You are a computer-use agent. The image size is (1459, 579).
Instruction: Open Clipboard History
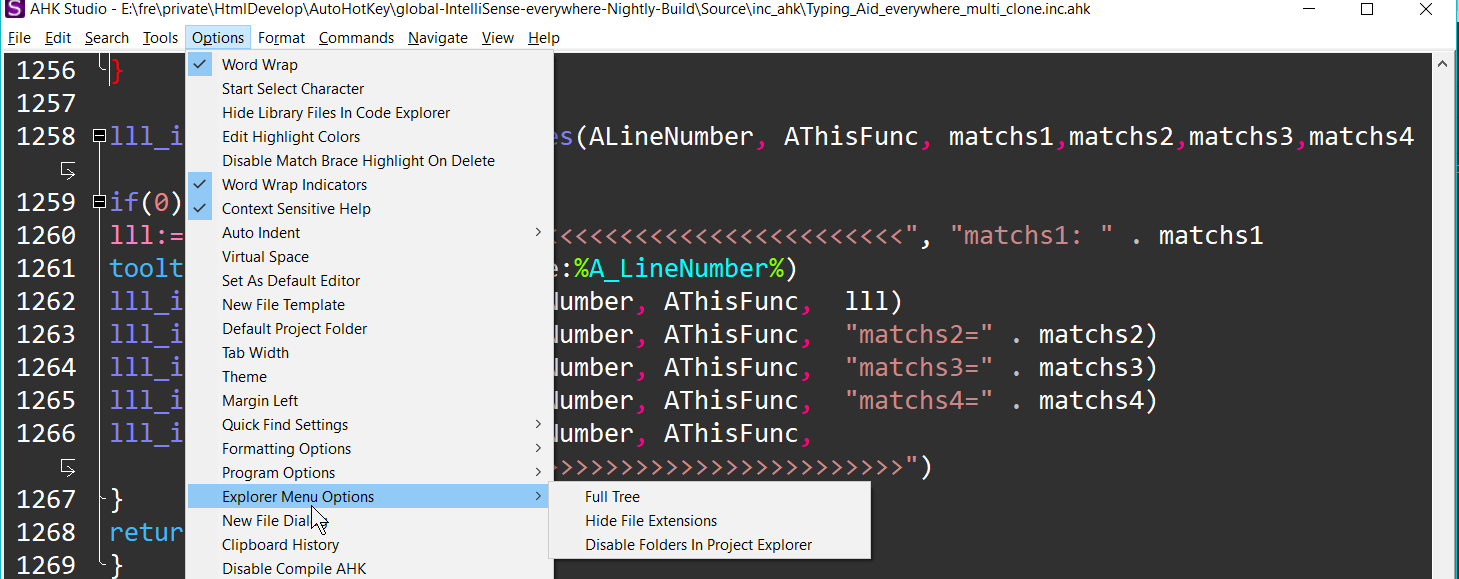[370, 545]
